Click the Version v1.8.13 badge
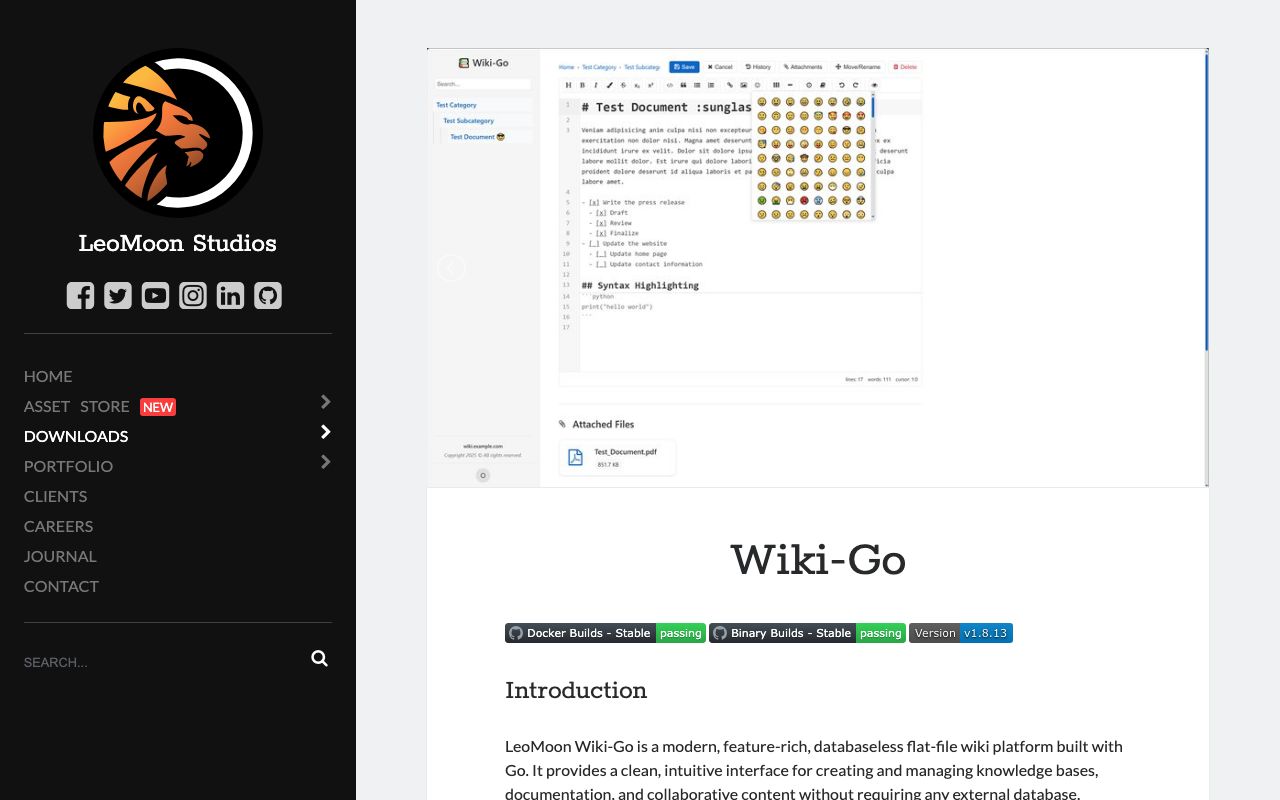1280x800 pixels. [x=961, y=633]
